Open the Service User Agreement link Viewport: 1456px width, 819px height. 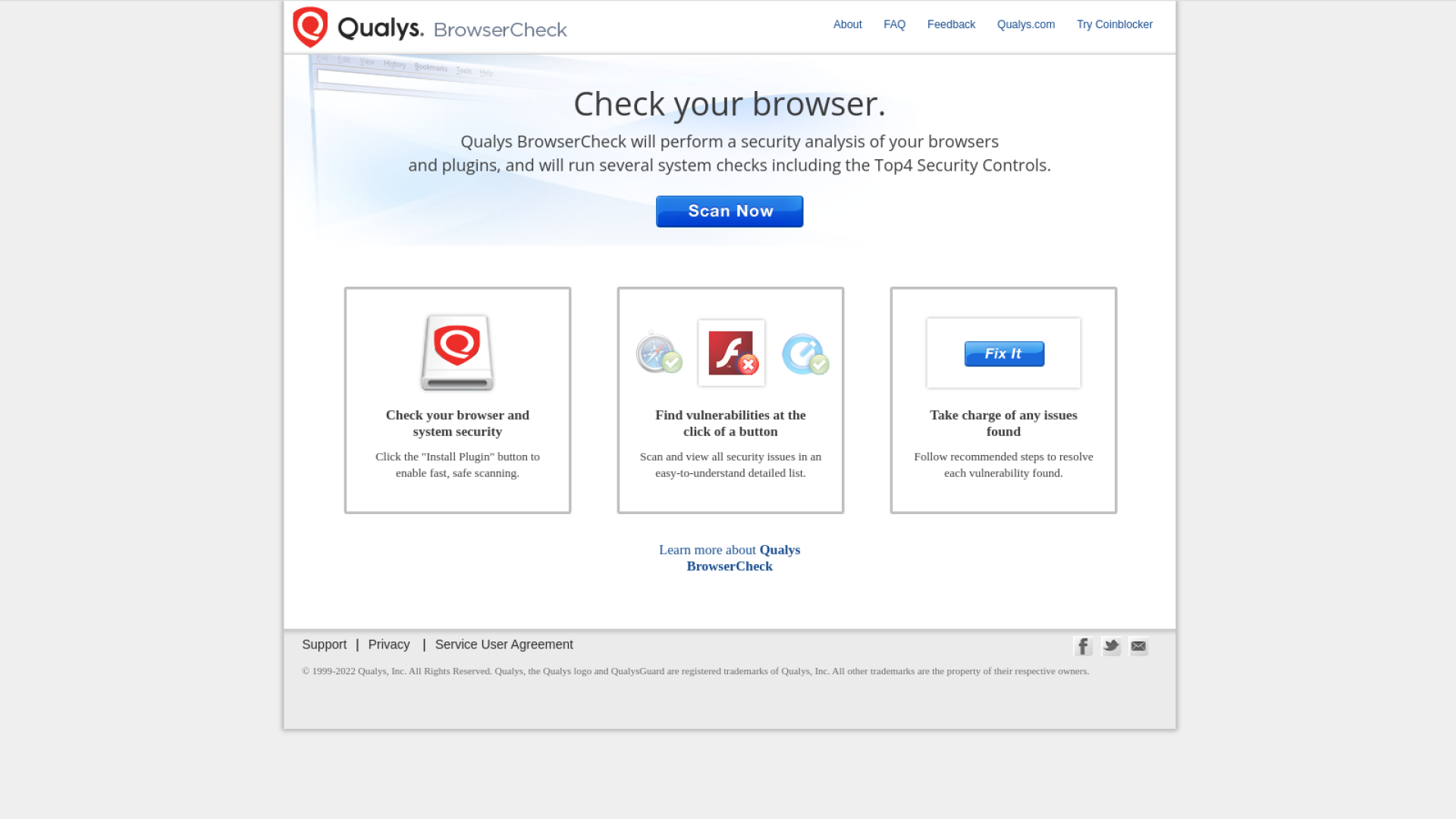(x=504, y=645)
